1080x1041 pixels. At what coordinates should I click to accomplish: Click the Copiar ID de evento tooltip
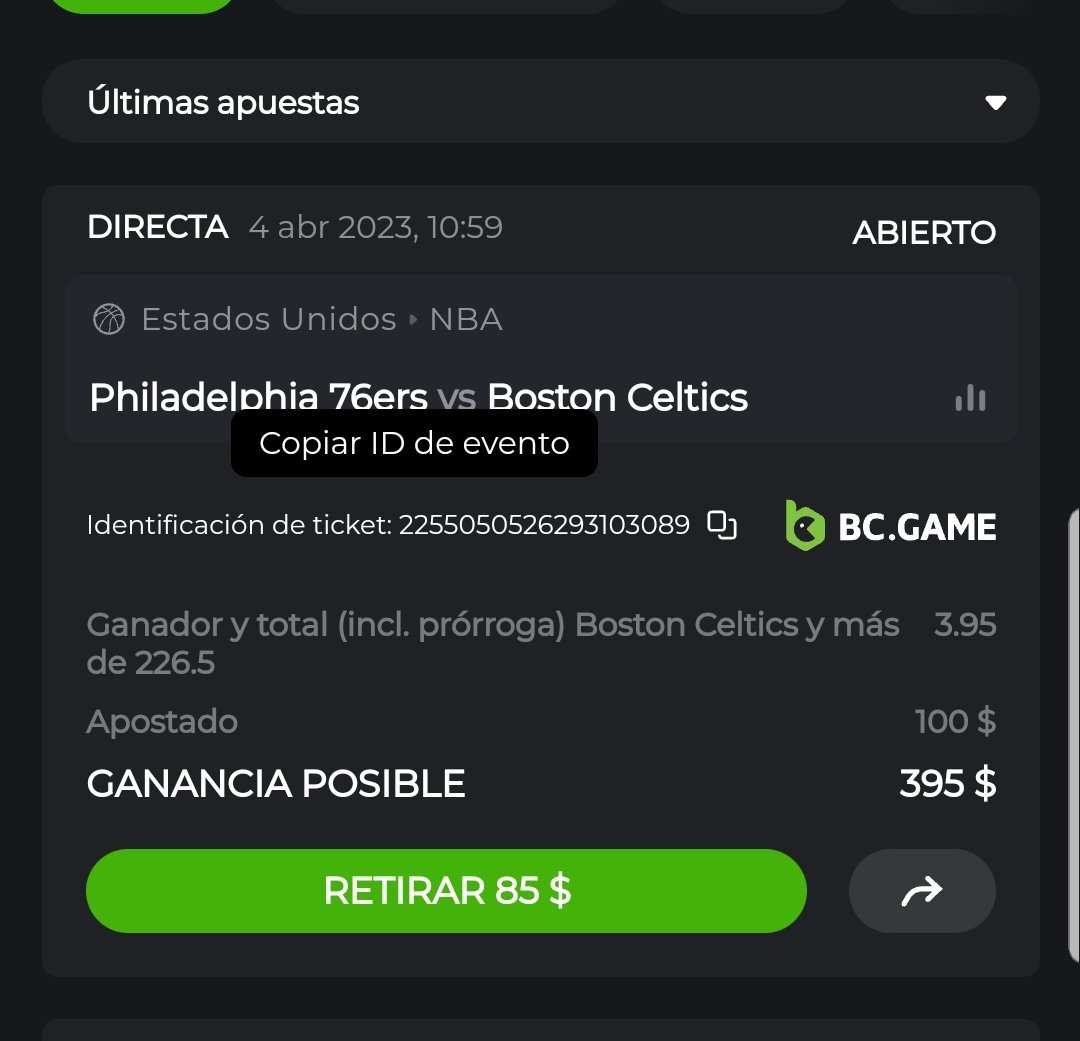[x=414, y=443]
